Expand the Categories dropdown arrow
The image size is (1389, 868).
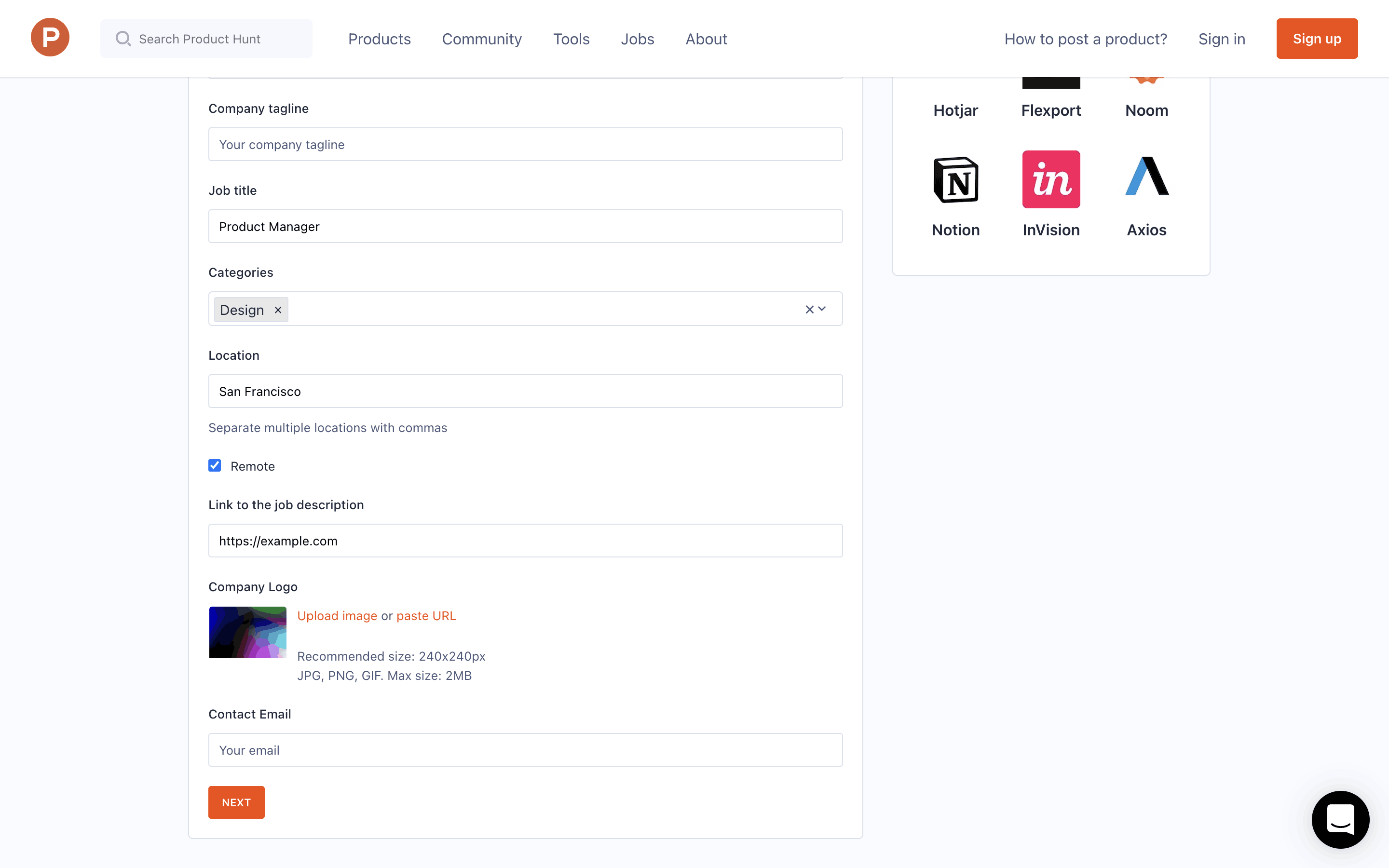pyautogui.click(x=822, y=309)
